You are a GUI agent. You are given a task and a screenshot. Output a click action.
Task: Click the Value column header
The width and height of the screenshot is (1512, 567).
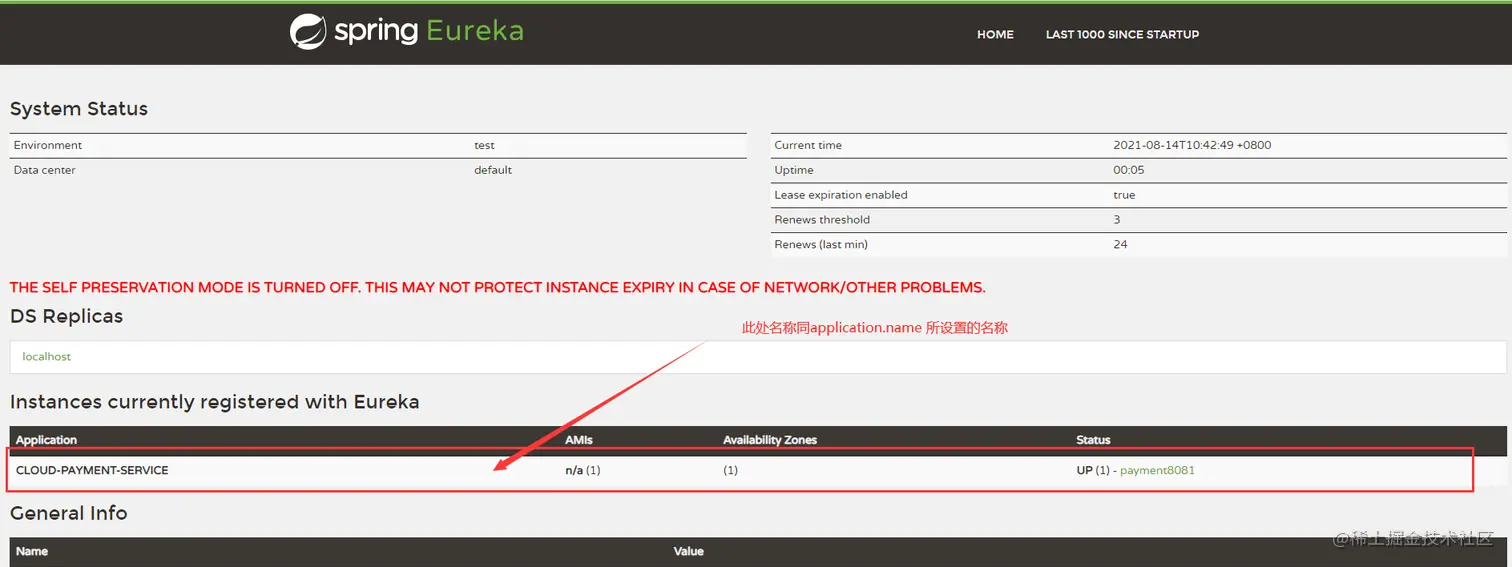point(689,551)
